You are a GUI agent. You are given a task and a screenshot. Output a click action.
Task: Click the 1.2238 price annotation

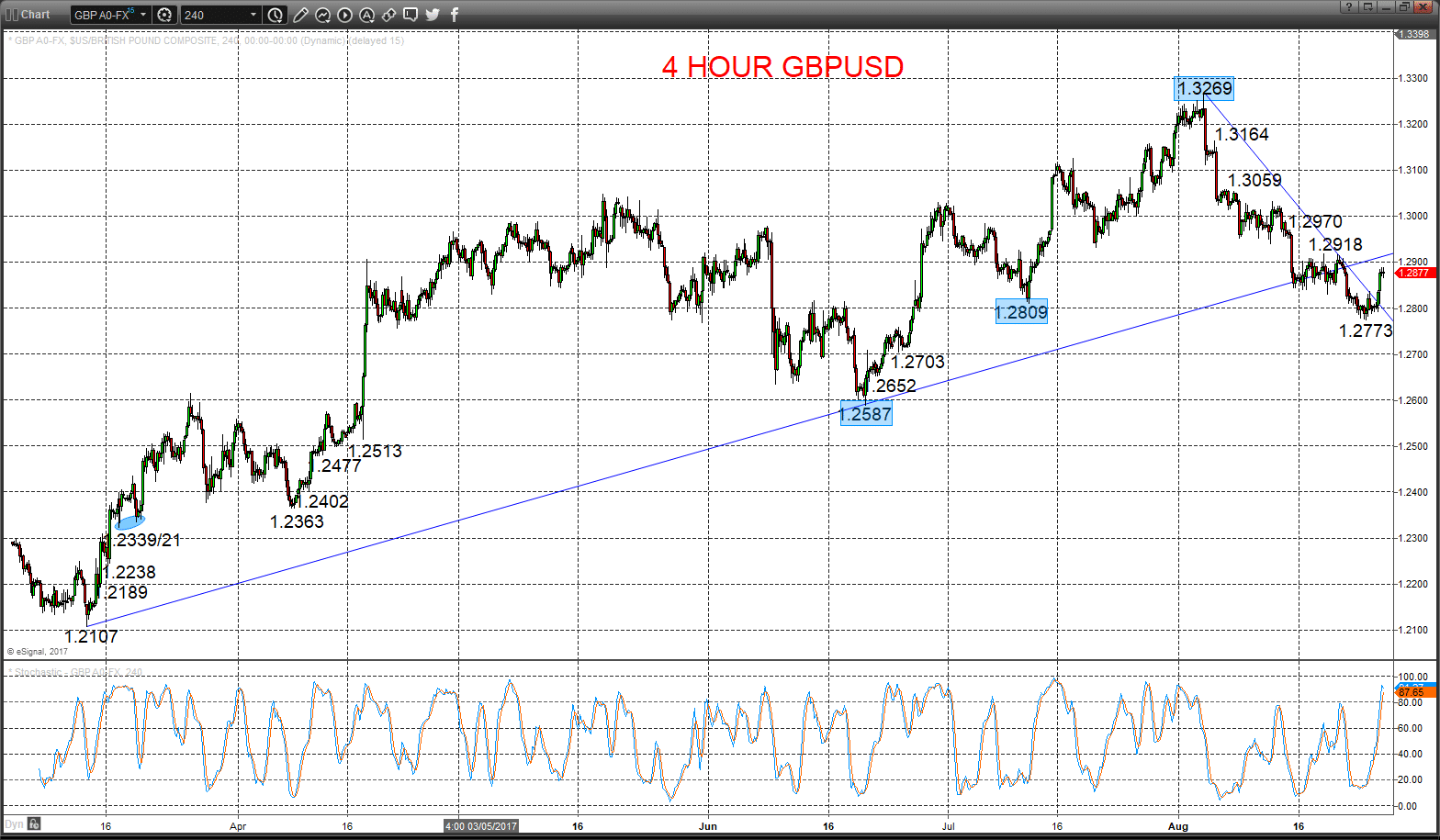(x=129, y=572)
